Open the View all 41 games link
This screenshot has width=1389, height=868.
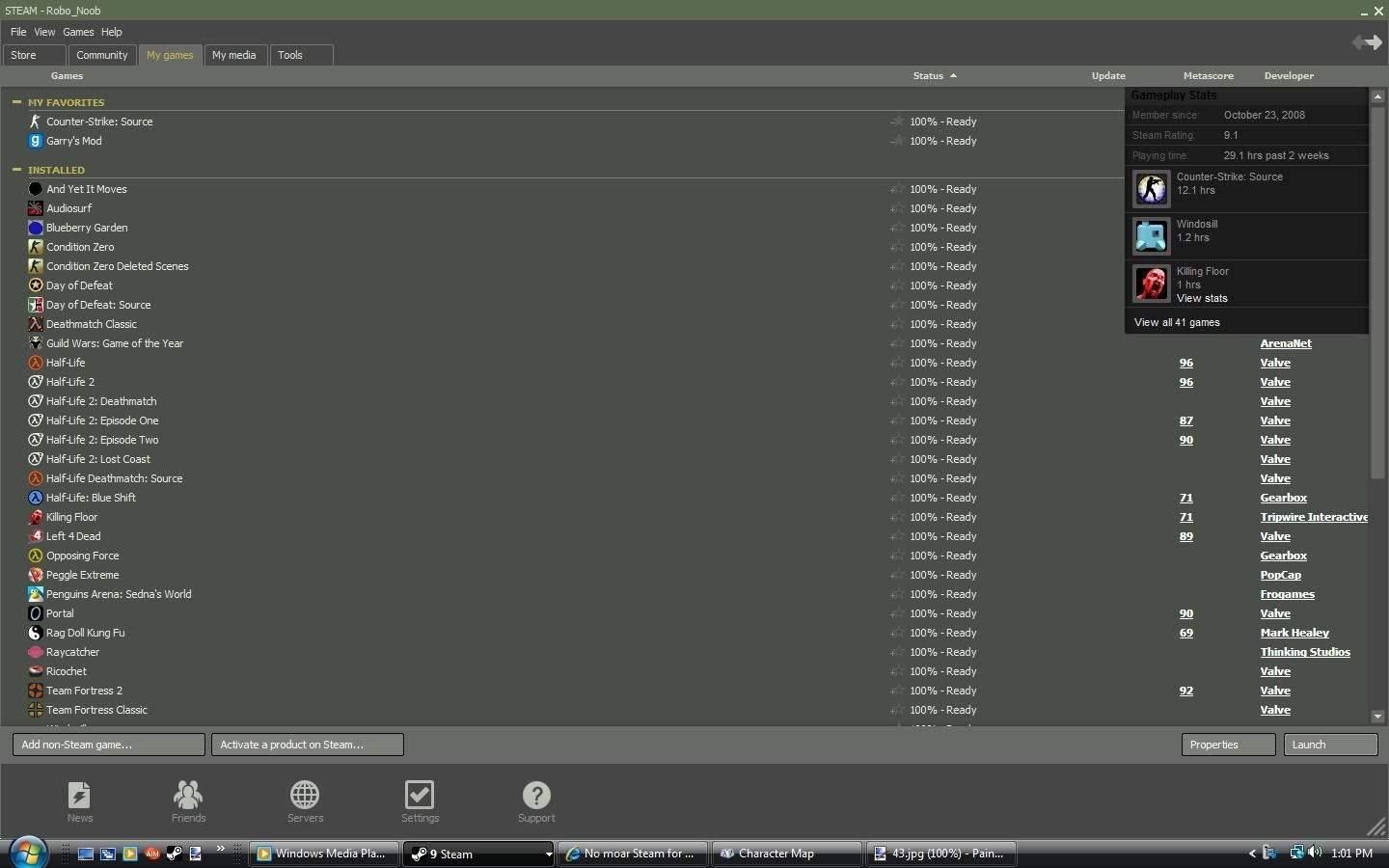[x=1177, y=322]
